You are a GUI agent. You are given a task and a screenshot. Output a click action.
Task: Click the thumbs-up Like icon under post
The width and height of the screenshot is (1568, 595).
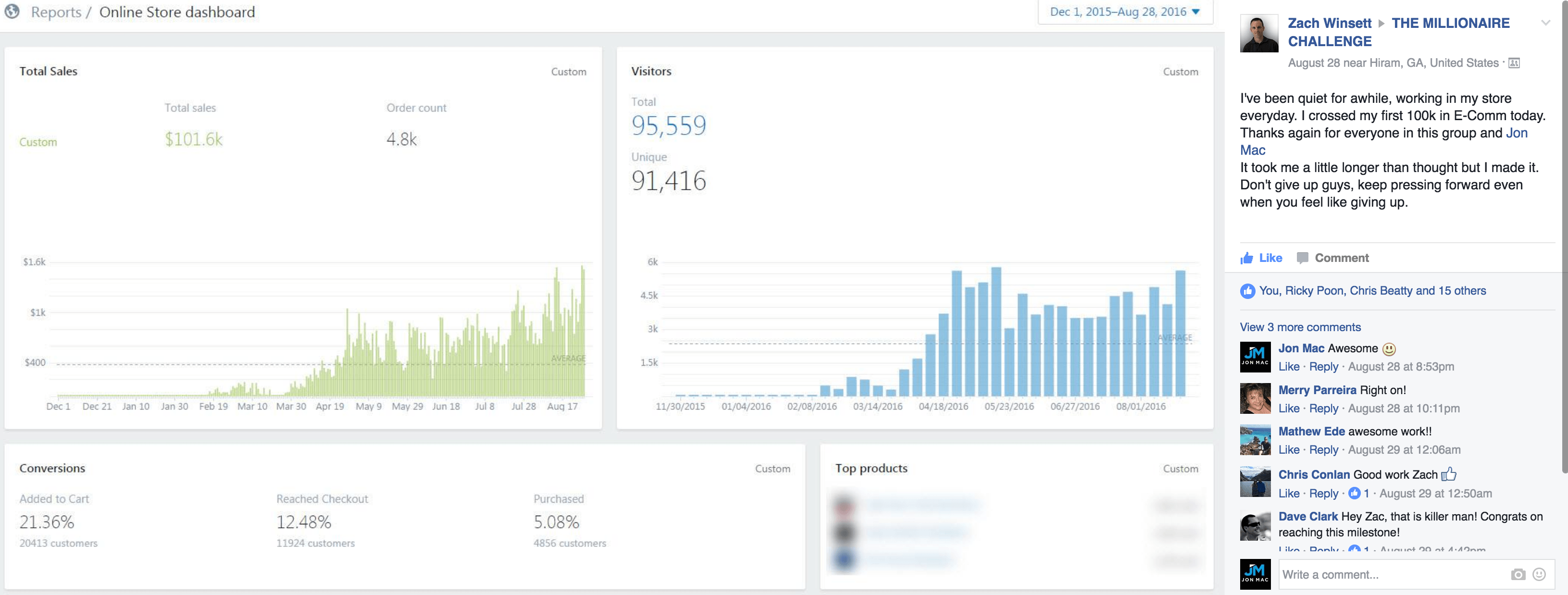point(1246,258)
